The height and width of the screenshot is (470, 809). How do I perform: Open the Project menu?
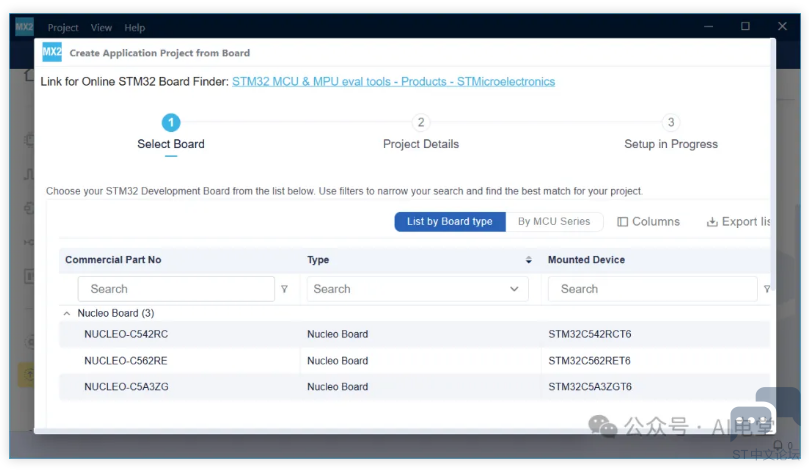tap(63, 28)
